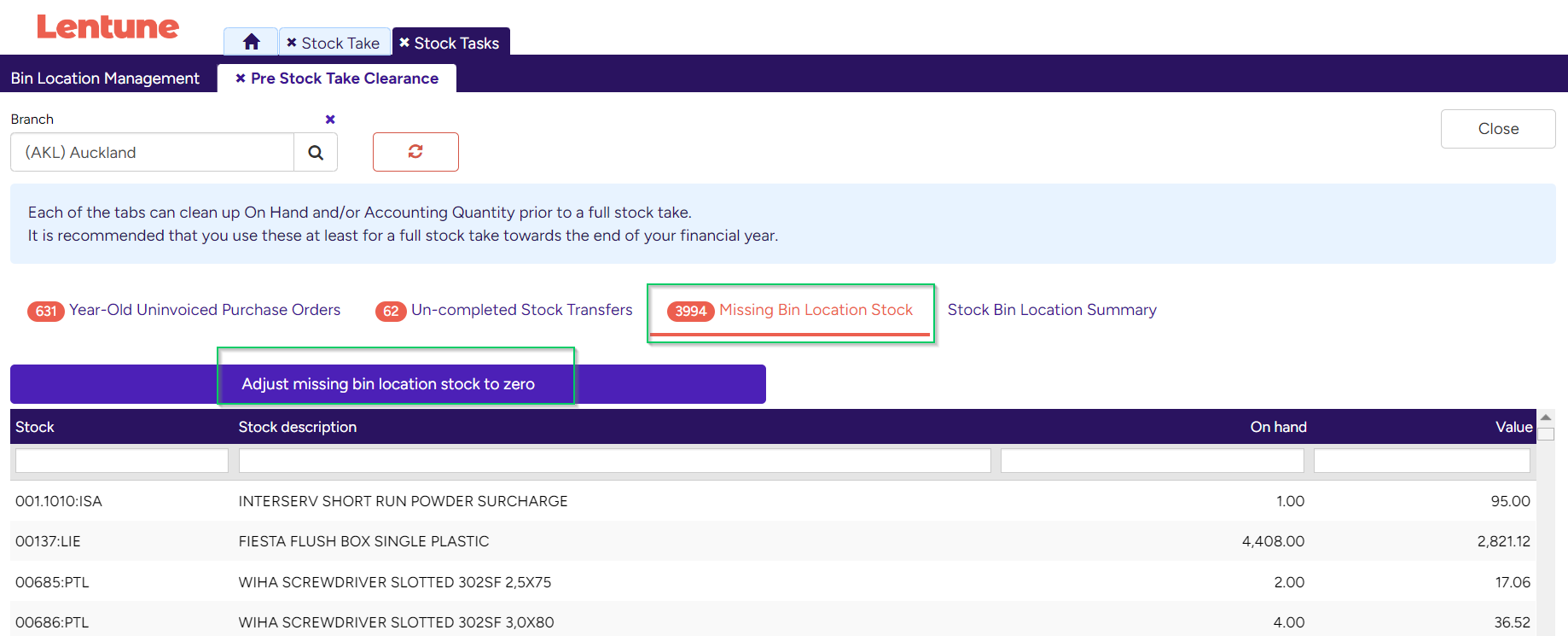Click the Value column filter box
Image resolution: width=1568 pixels, height=636 pixels.
(1421, 461)
